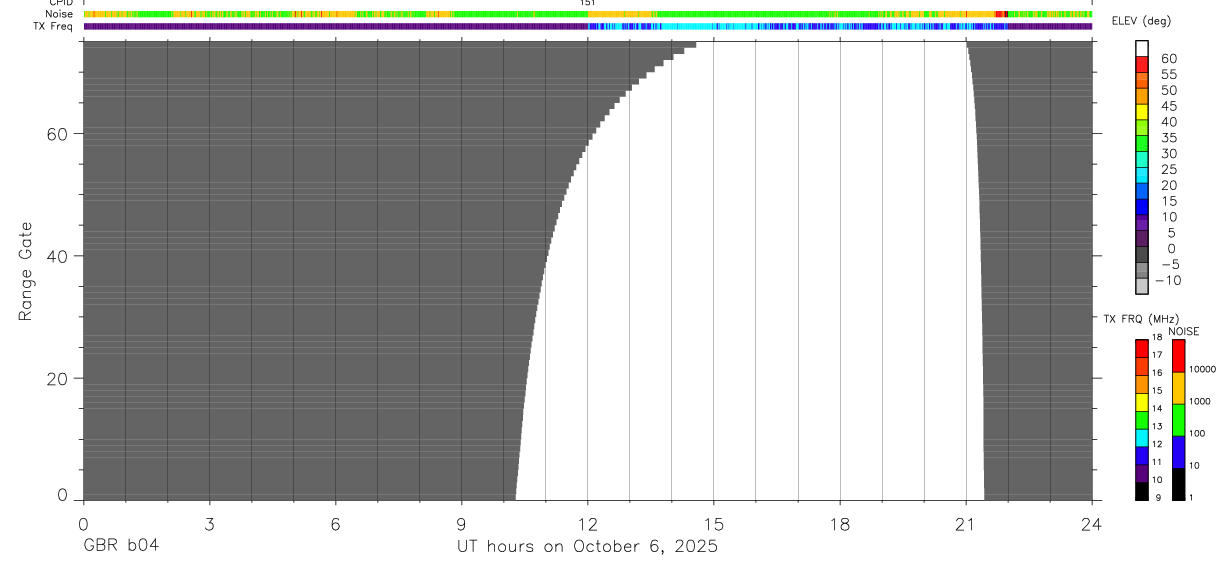Click the red segment of TX FRQ colorbar
The image size is (1228, 567).
(1142, 348)
